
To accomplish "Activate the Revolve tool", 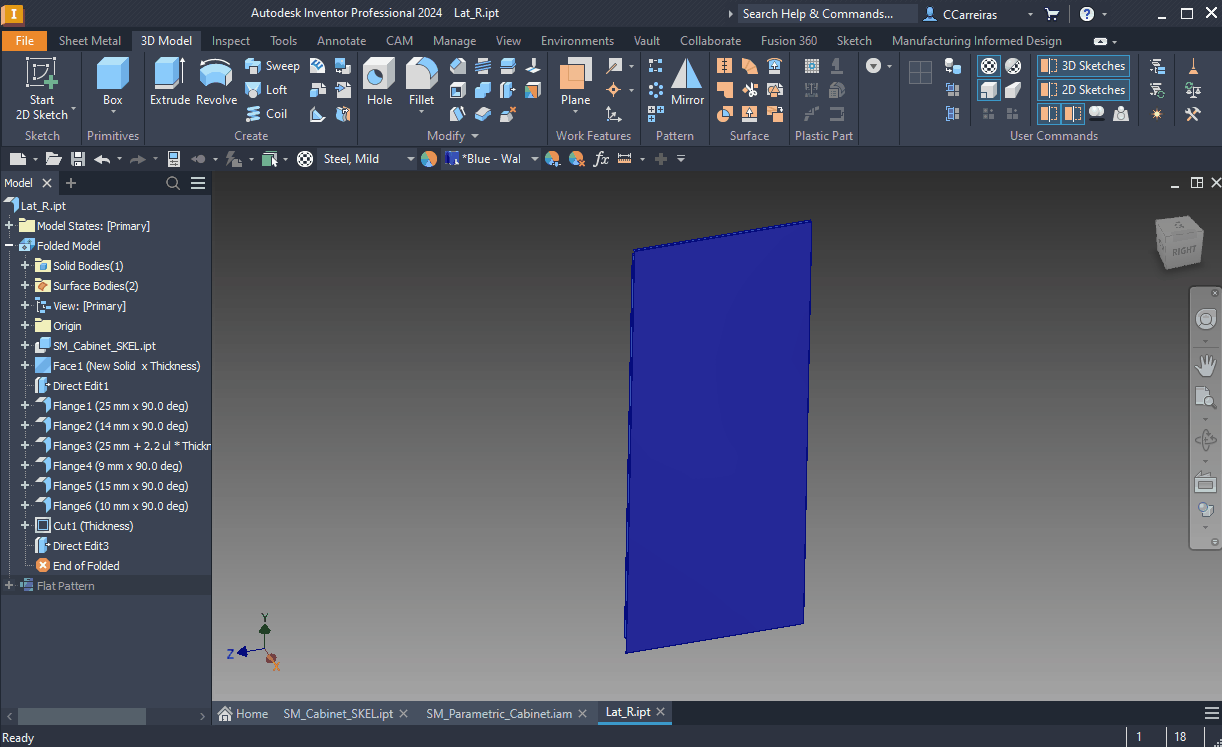I will tap(215, 84).
